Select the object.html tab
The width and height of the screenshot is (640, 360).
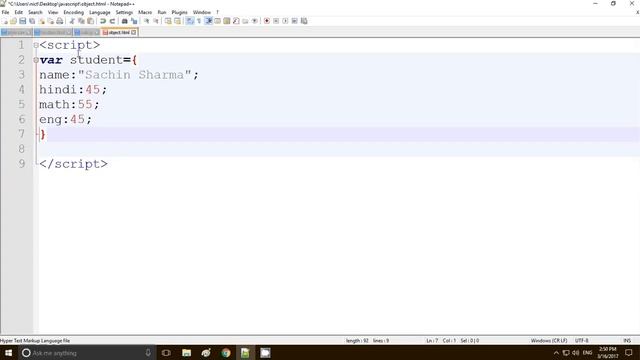click(119, 32)
